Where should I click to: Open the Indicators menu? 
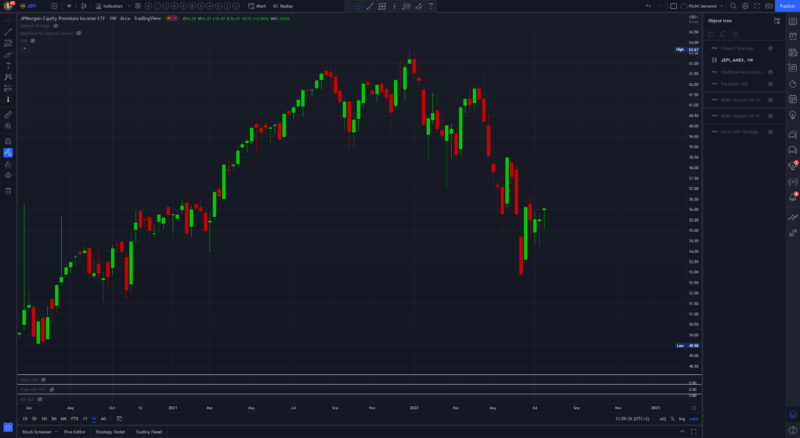click(x=111, y=6)
